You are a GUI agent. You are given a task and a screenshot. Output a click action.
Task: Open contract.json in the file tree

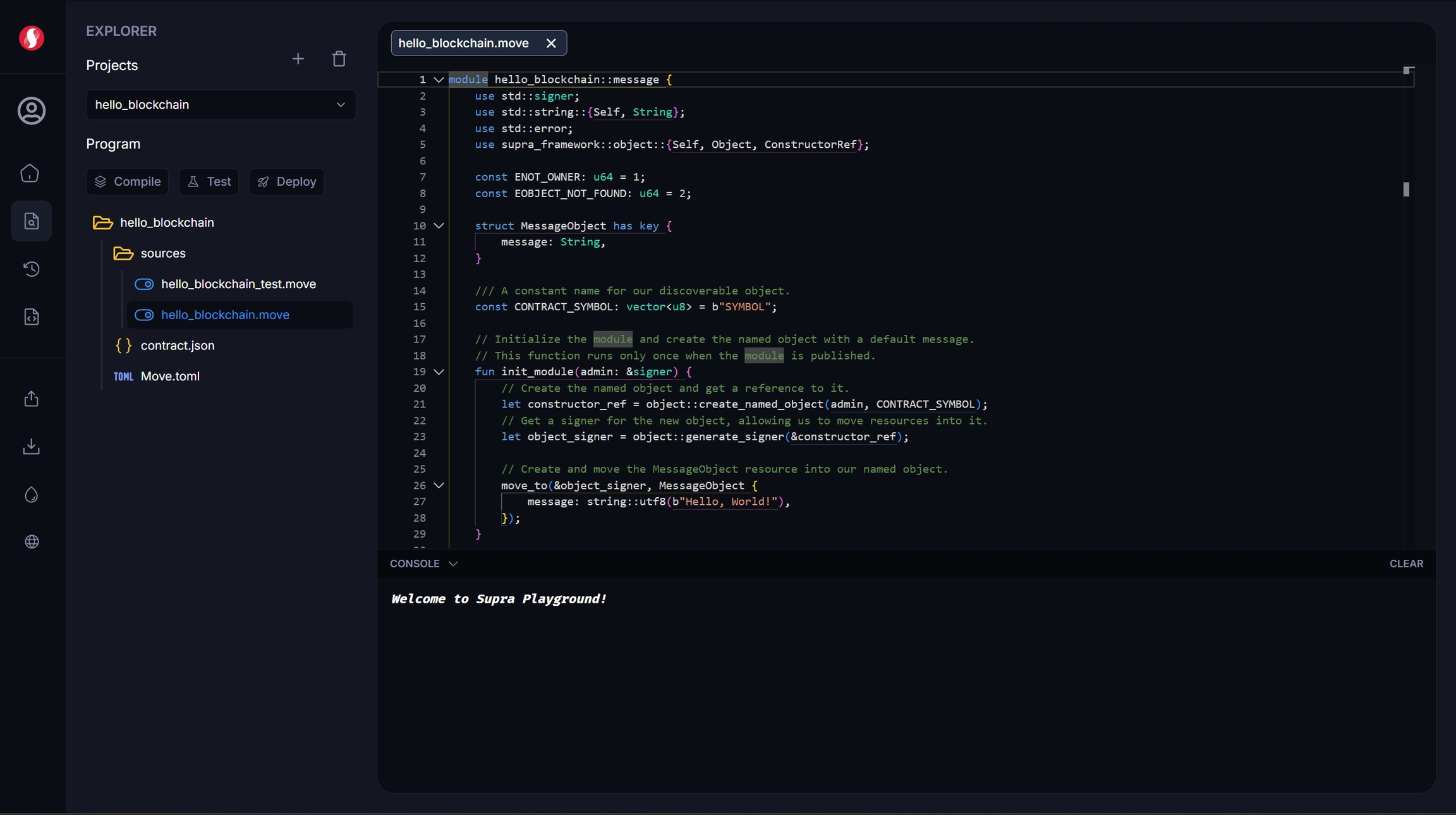coord(177,346)
